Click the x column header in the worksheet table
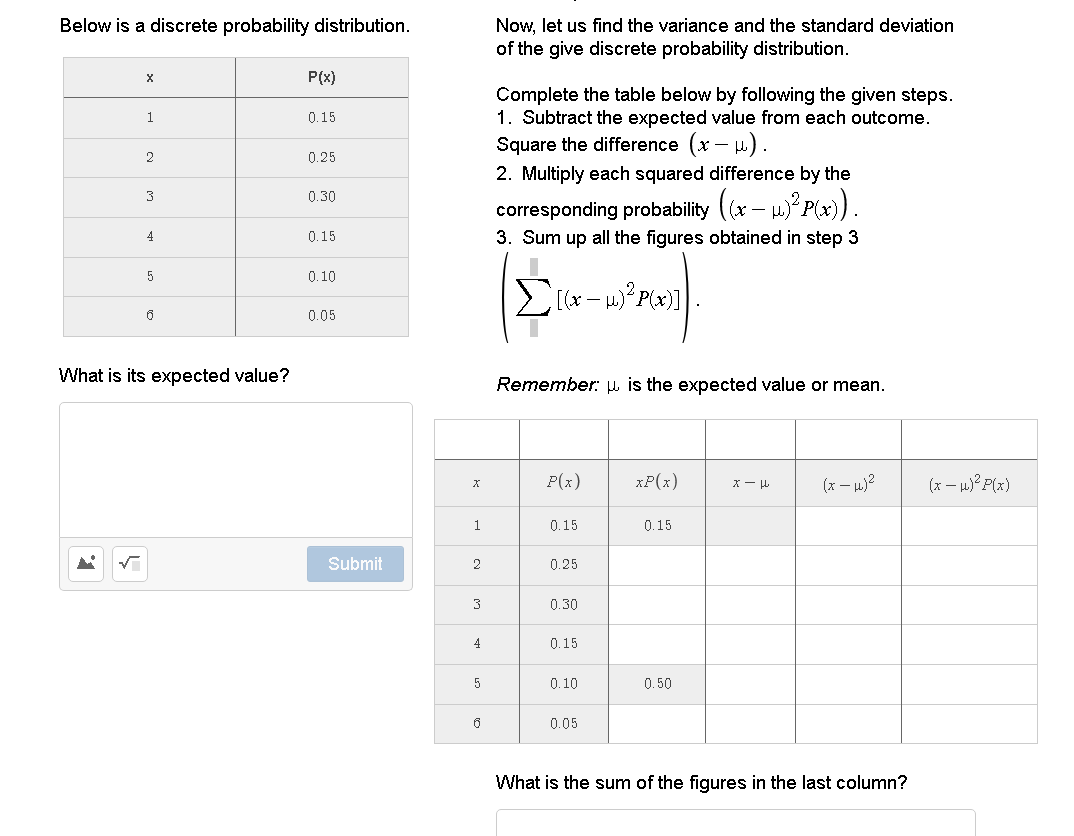The height and width of the screenshot is (836, 1074). pyautogui.click(x=476, y=482)
